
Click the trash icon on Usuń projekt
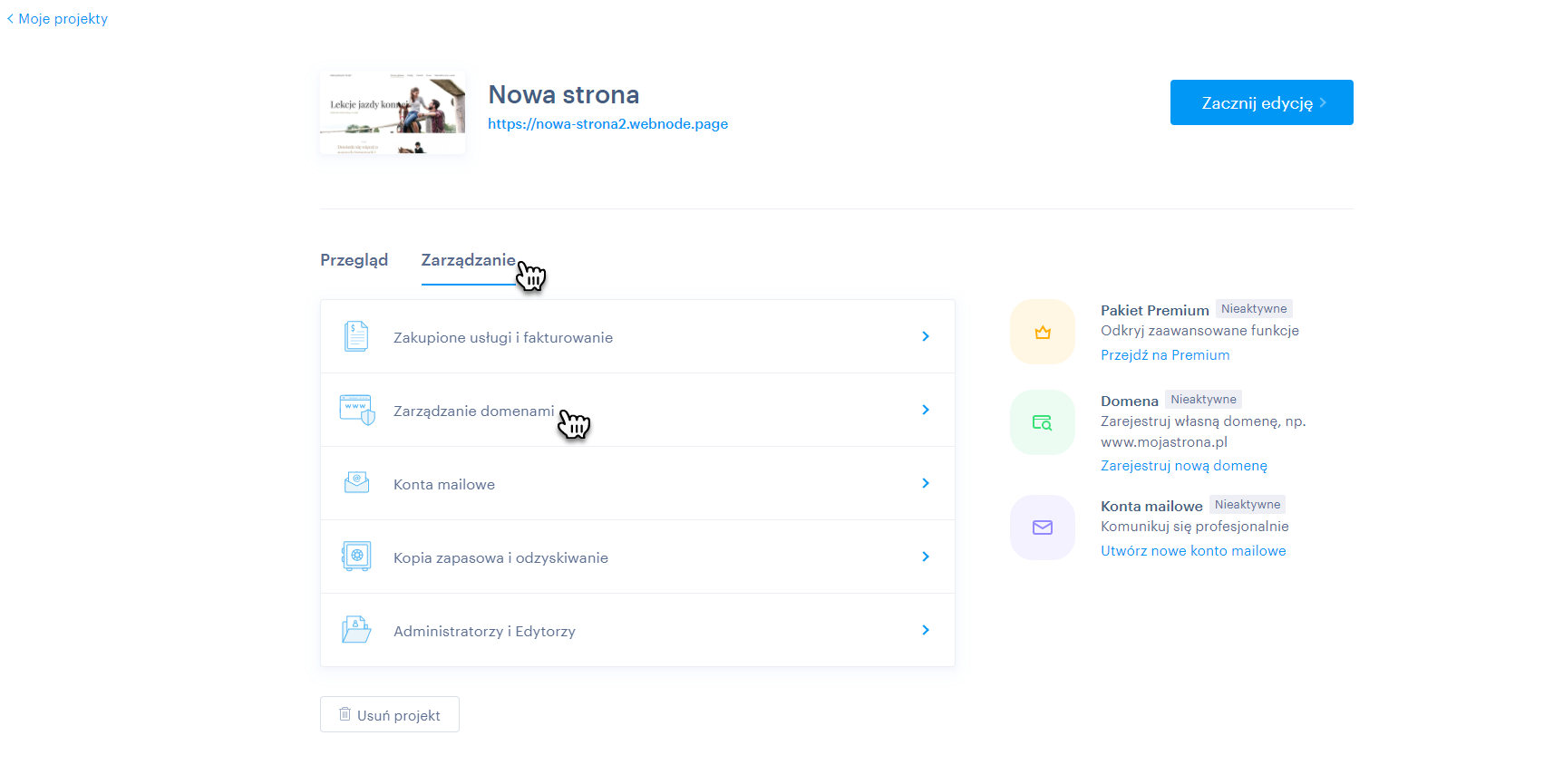345,714
